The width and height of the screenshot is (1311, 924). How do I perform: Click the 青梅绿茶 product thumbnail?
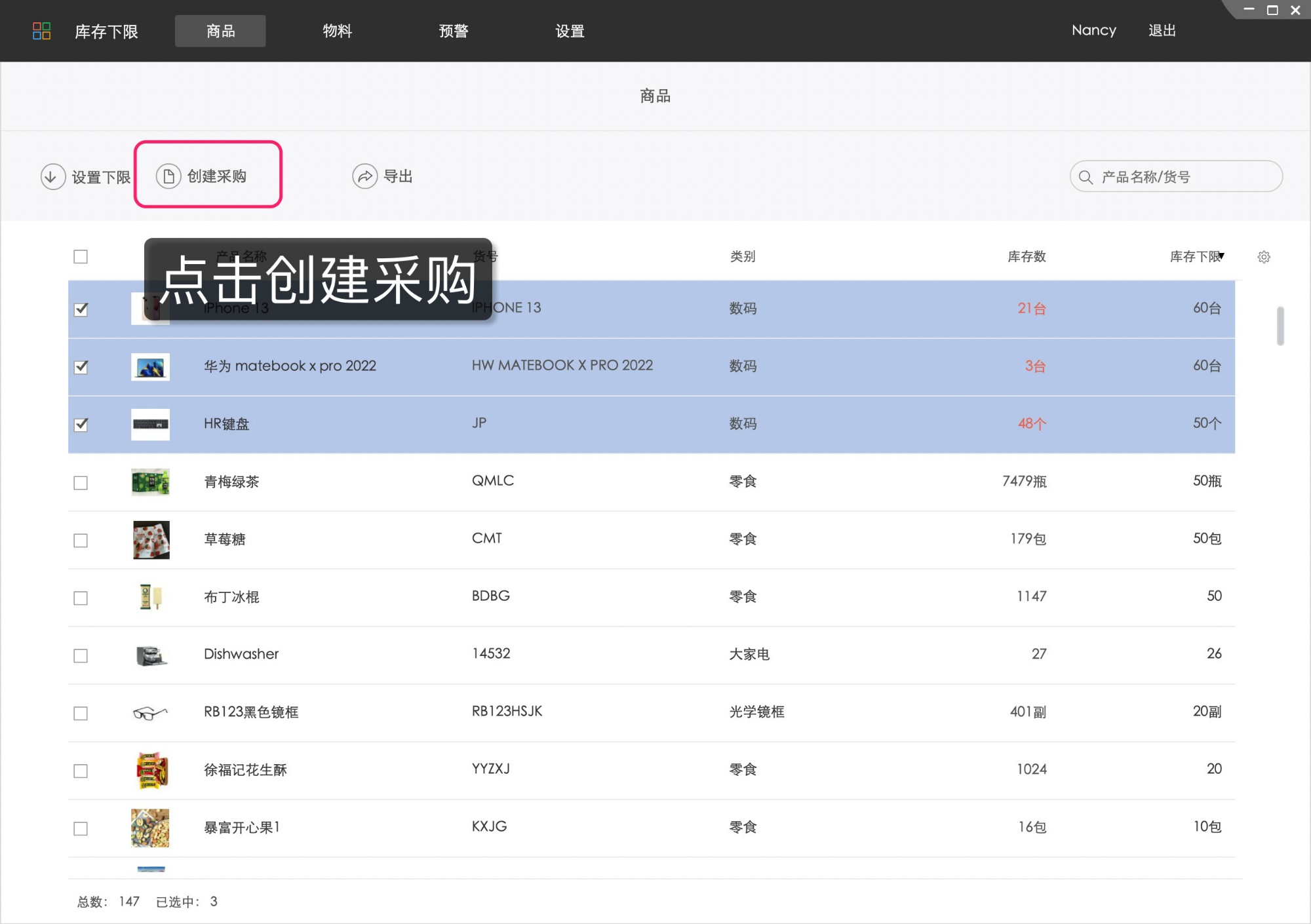[x=150, y=482]
